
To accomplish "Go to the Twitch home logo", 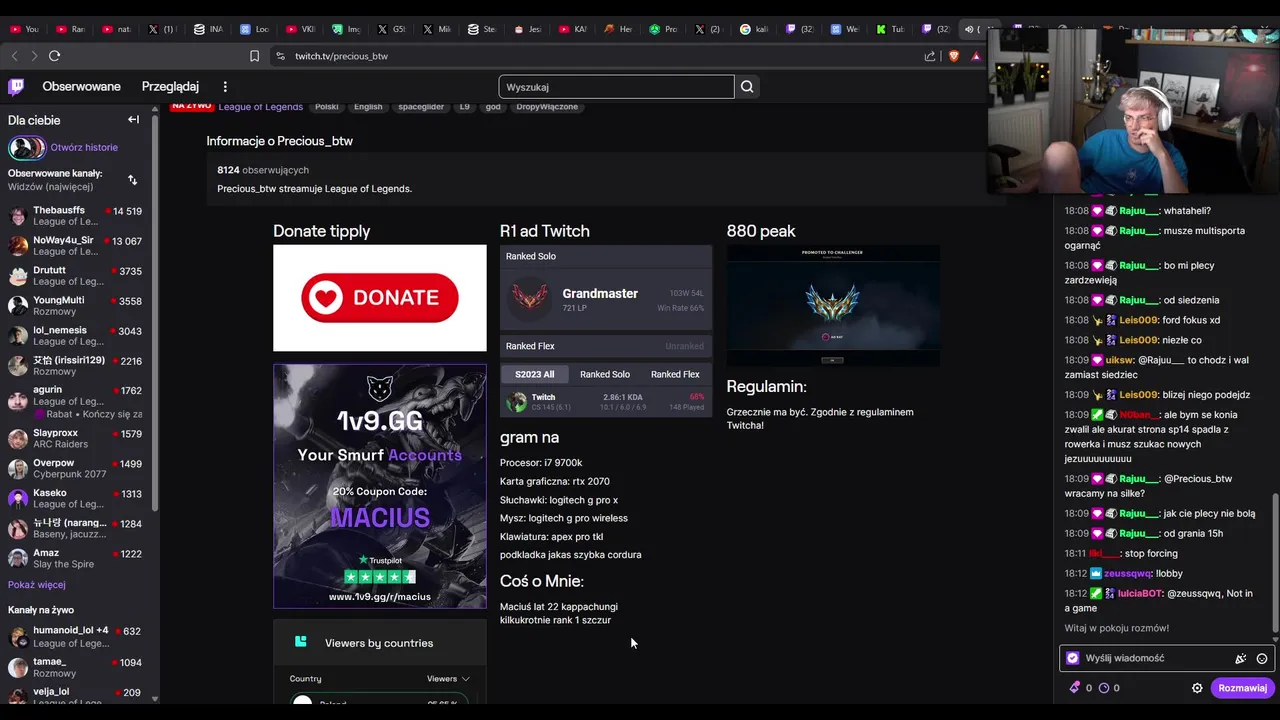I will tap(16, 87).
